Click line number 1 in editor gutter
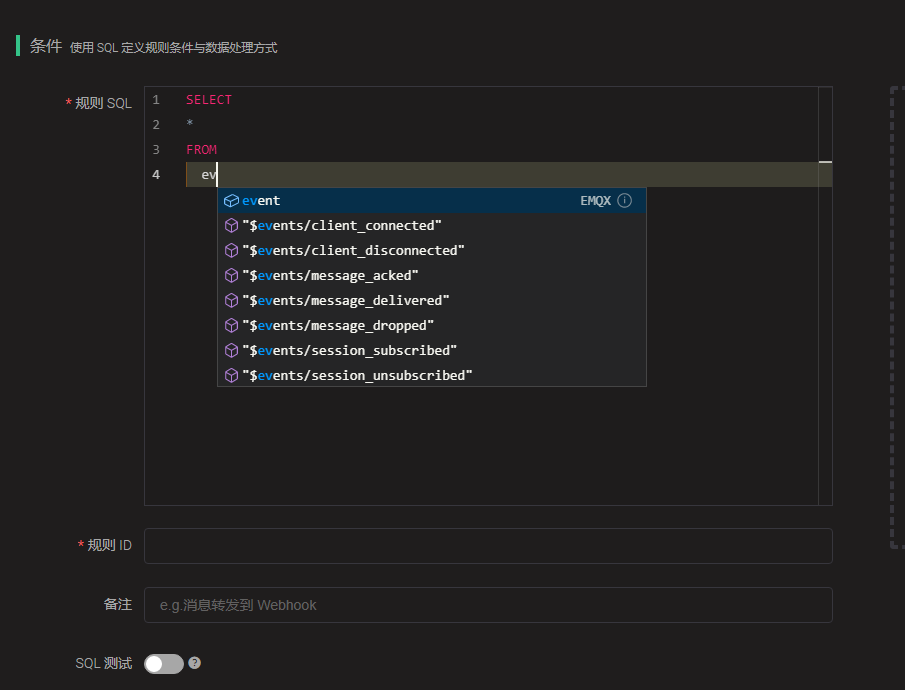This screenshot has width=905, height=690. [x=156, y=100]
